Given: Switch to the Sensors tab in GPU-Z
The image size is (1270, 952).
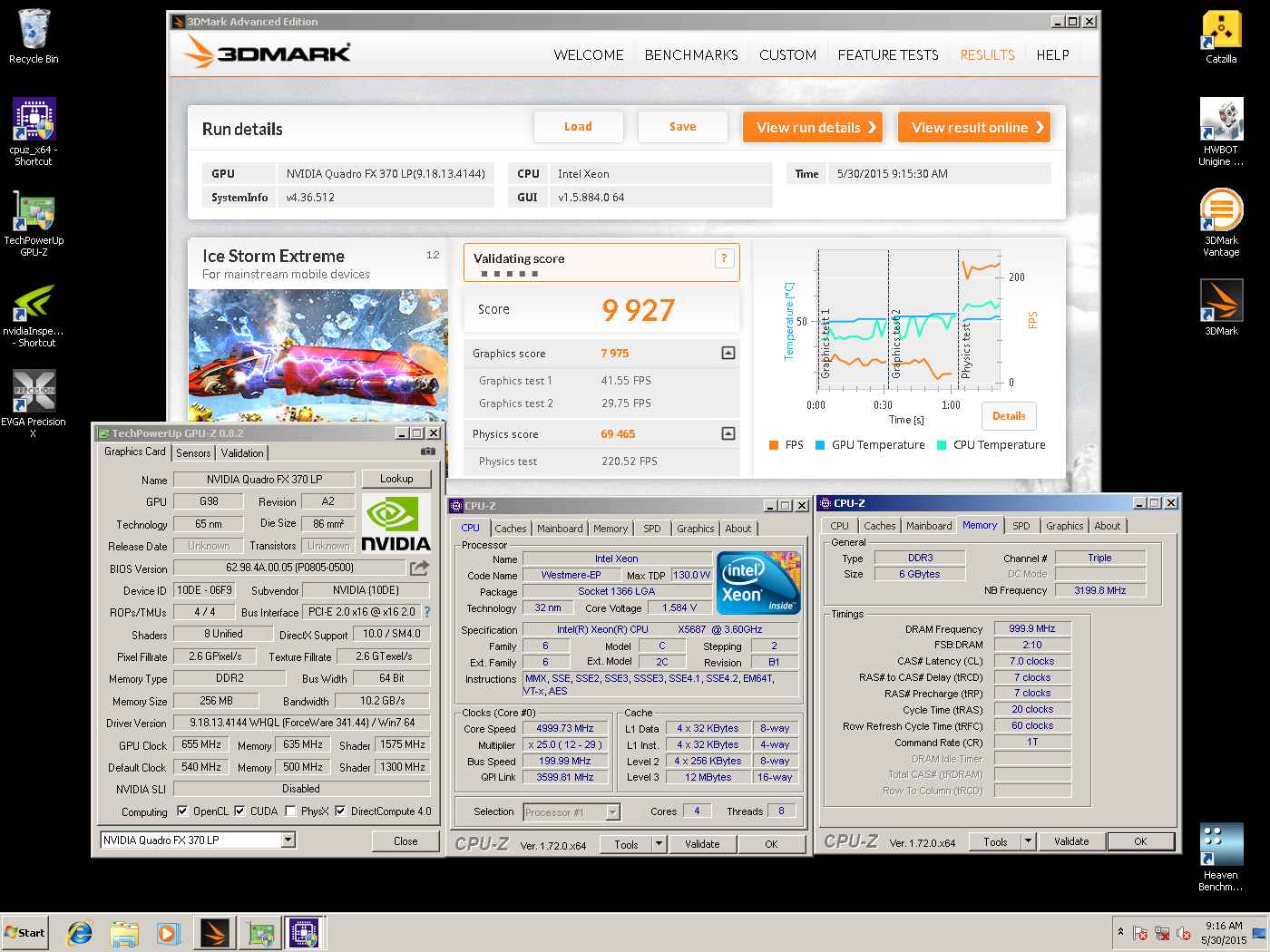Looking at the screenshot, I should (x=193, y=453).
